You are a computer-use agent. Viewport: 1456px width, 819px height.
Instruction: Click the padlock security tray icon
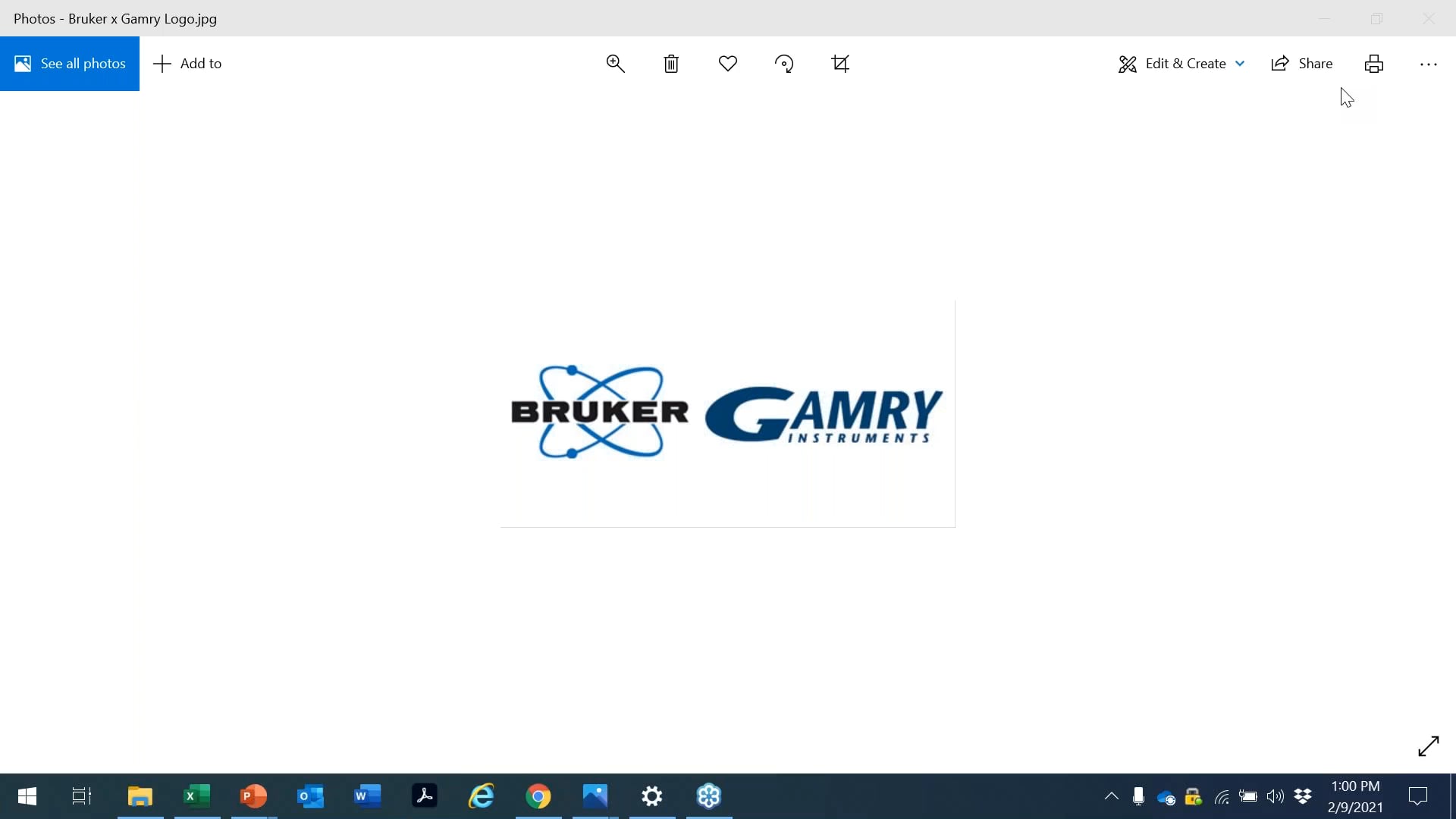pos(1194,796)
